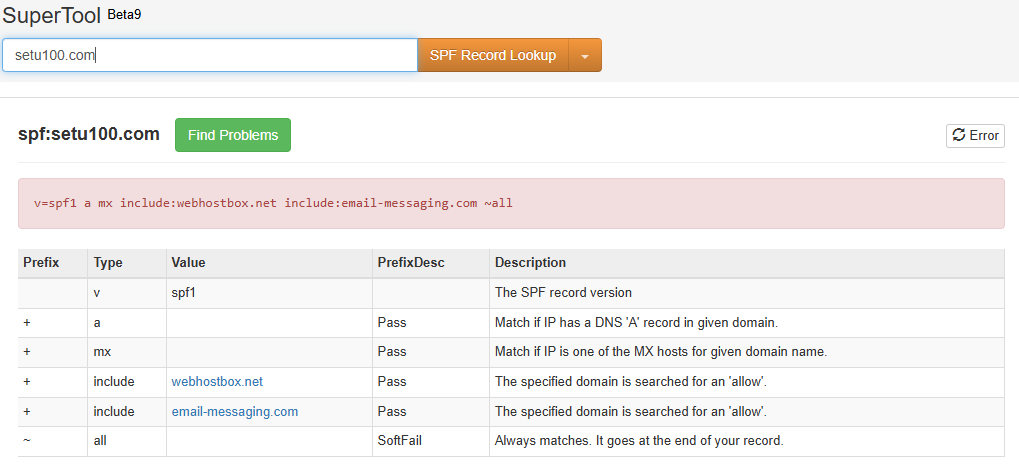Select the Type column header
The width and height of the screenshot is (1019, 471).
[108, 263]
